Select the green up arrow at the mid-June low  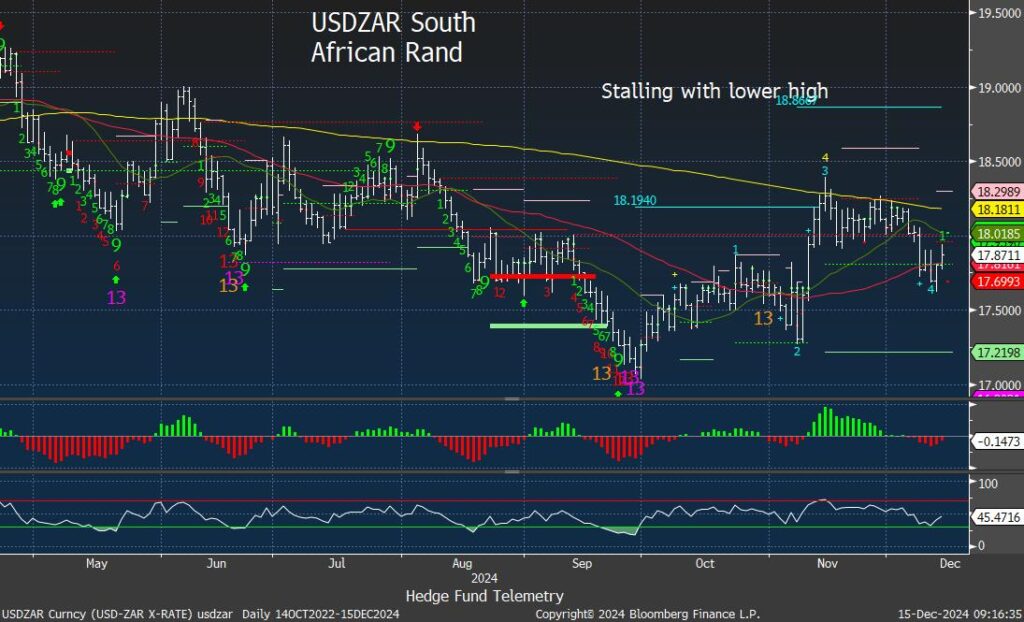pyautogui.click(x=245, y=288)
